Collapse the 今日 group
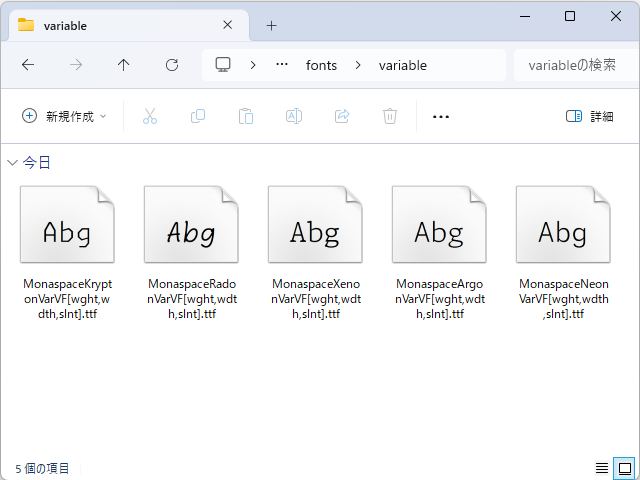Image resolution: width=640 pixels, height=480 pixels. (x=13, y=163)
